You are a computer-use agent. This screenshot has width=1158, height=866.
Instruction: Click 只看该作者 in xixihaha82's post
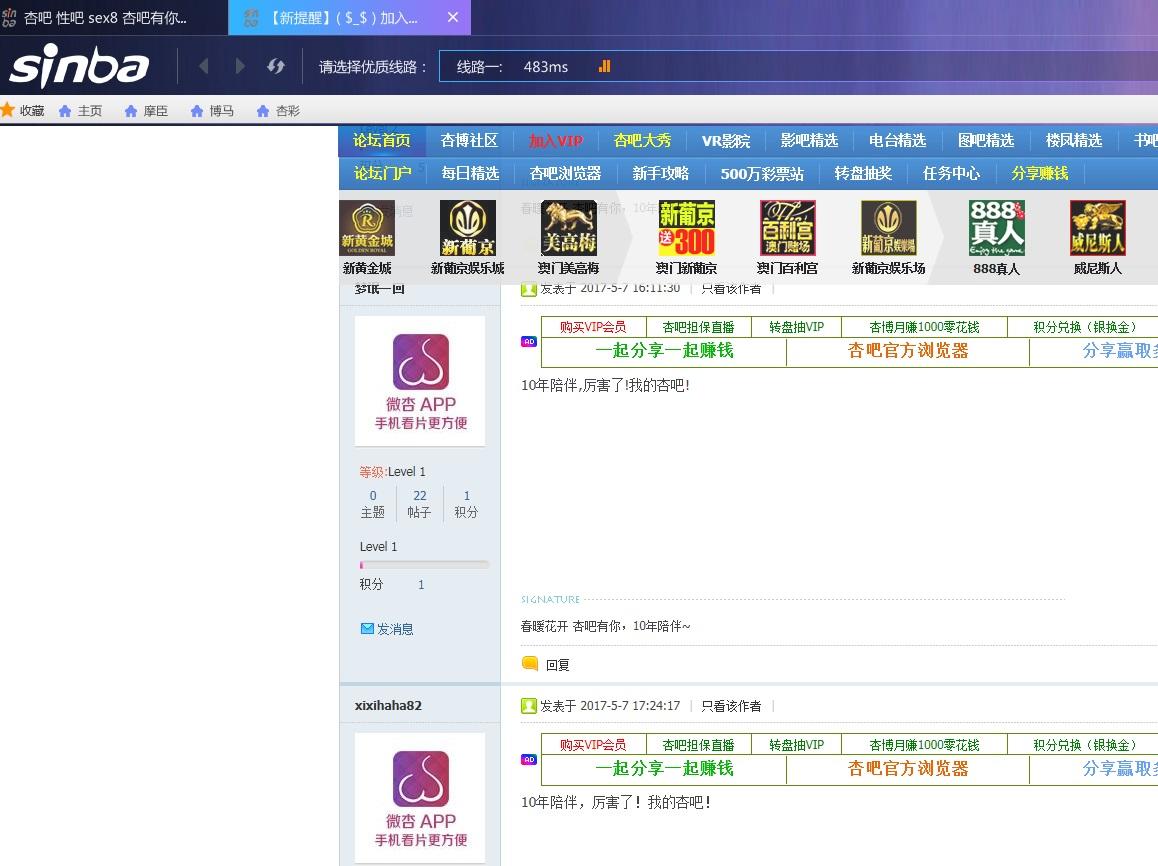click(730, 706)
